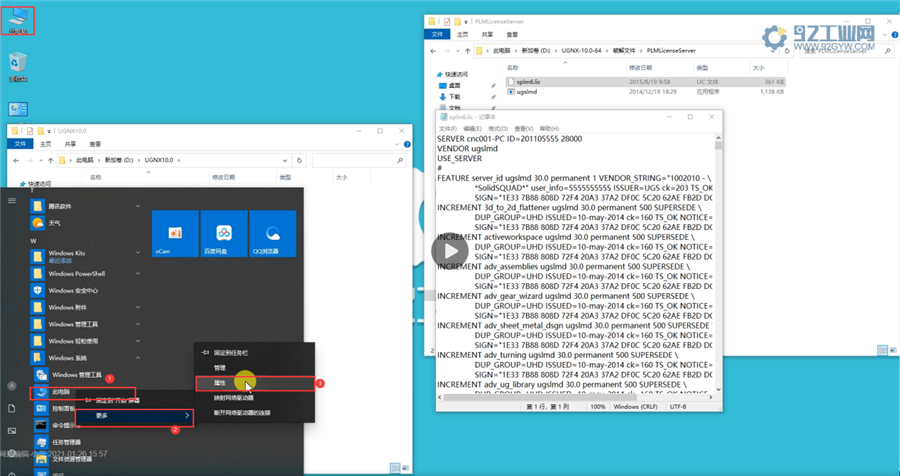Click 新加卷 (D:) breadcrumb in UGNX10.0 window
The width and height of the screenshot is (900, 476).
point(119,161)
